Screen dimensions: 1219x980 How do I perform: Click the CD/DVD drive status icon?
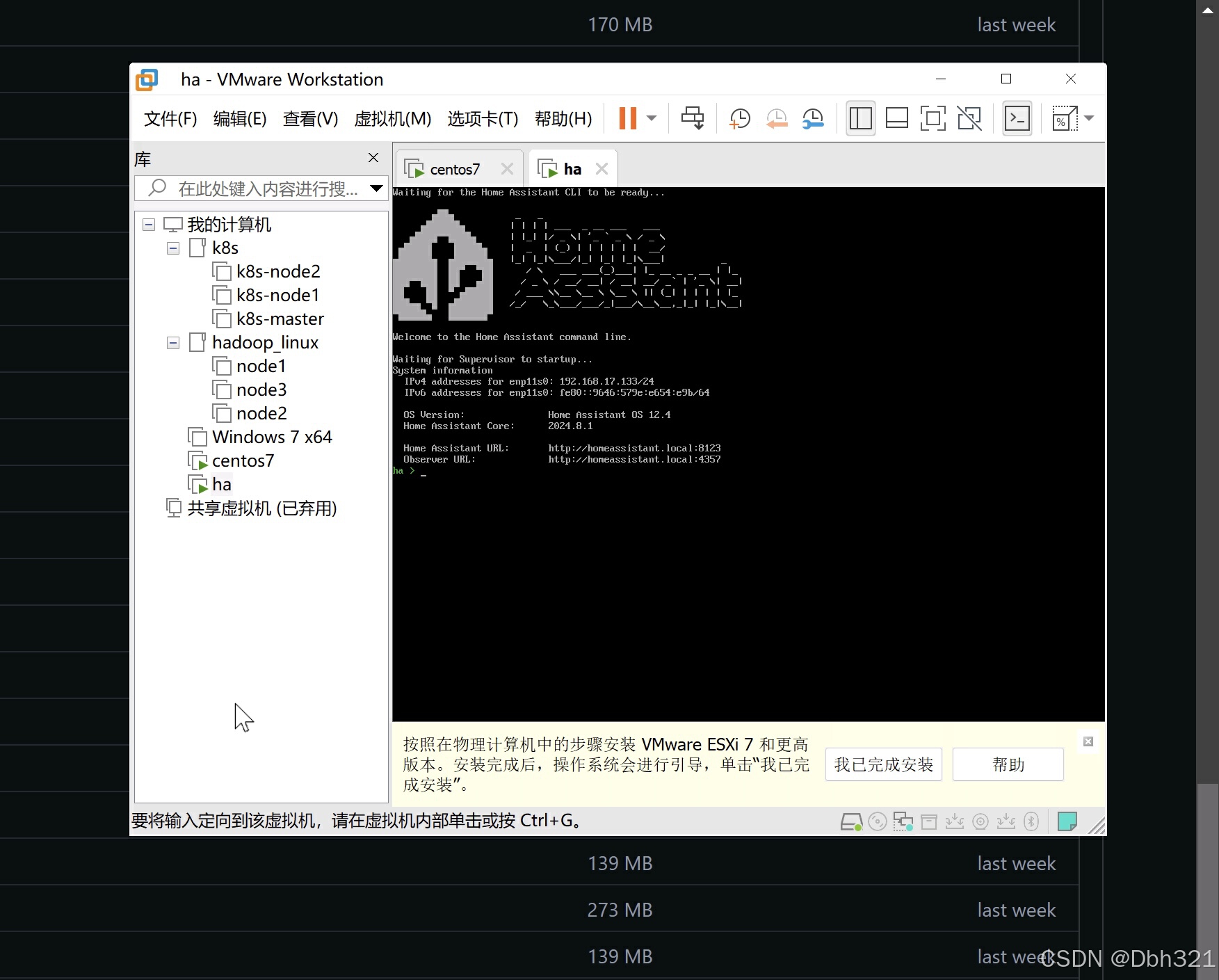tap(878, 822)
